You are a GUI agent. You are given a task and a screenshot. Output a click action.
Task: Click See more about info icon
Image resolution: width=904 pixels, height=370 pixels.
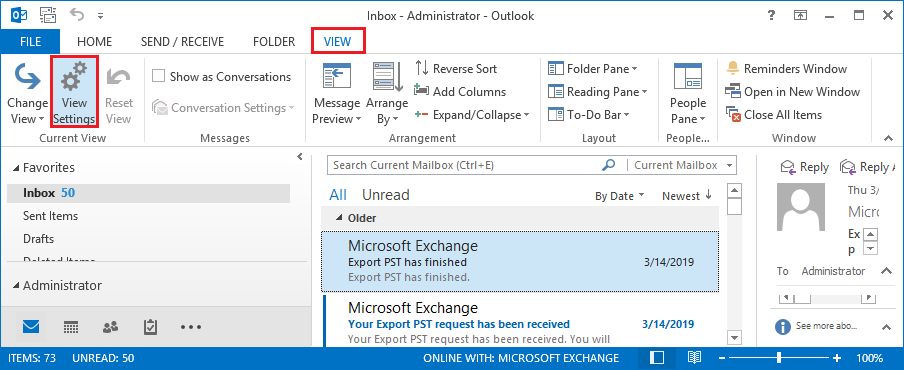click(x=782, y=327)
